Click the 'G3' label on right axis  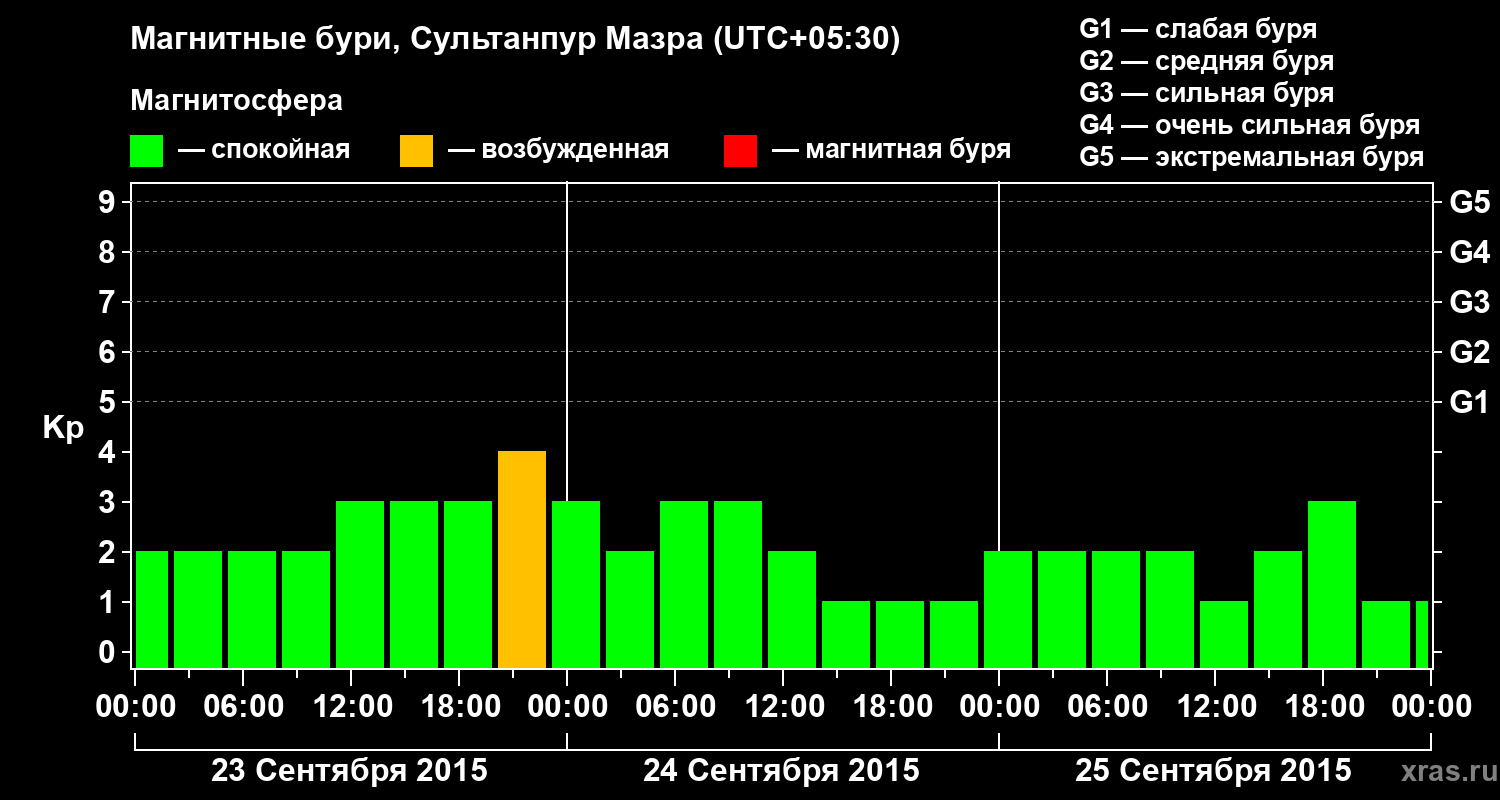click(x=1470, y=303)
